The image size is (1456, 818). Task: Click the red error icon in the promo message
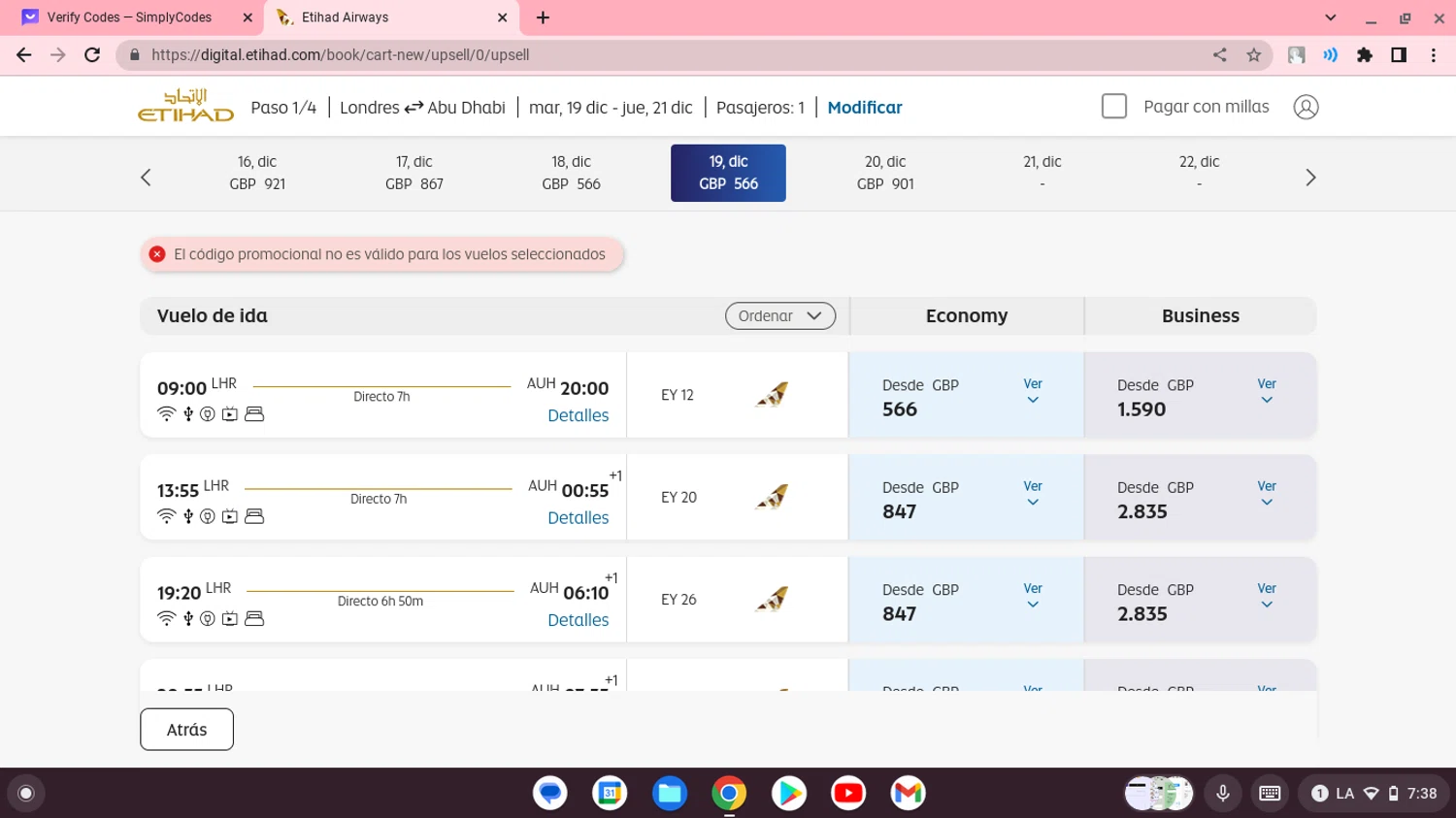coord(157,254)
